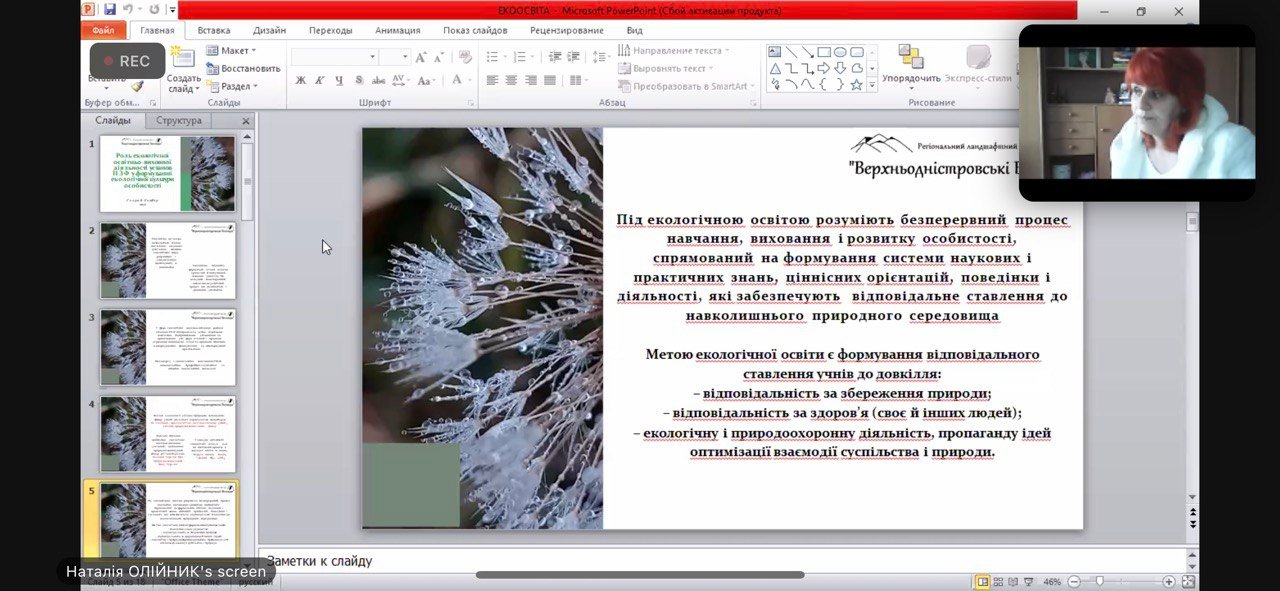Toggle underline Ч formatting
This screenshot has height=591, width=1280.
coord(339,80)
